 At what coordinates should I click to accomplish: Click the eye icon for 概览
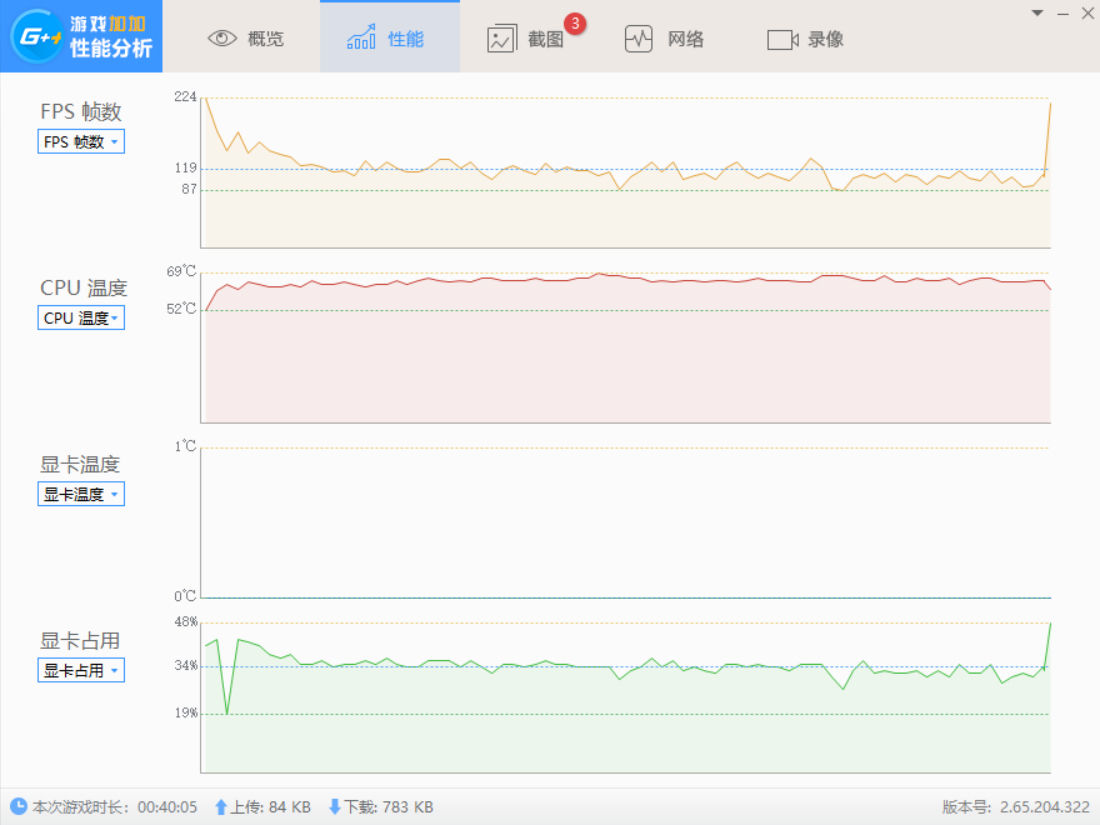[x=222, y=39]
